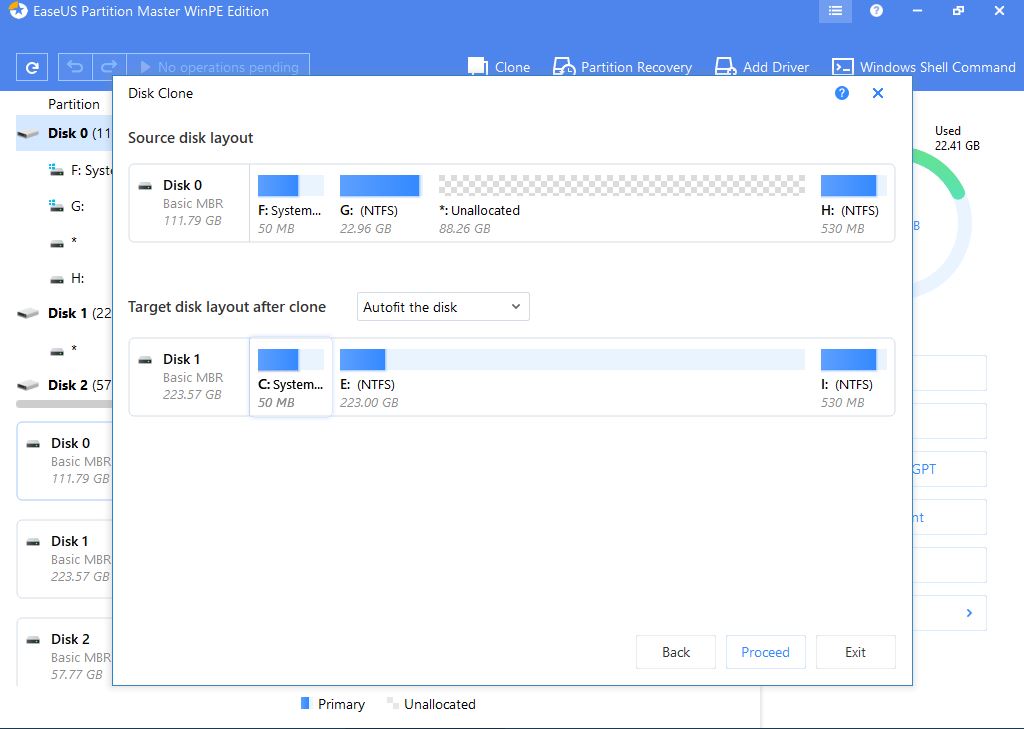Click the Back button
Viewport: 1024px width, 729px height.
676,652
